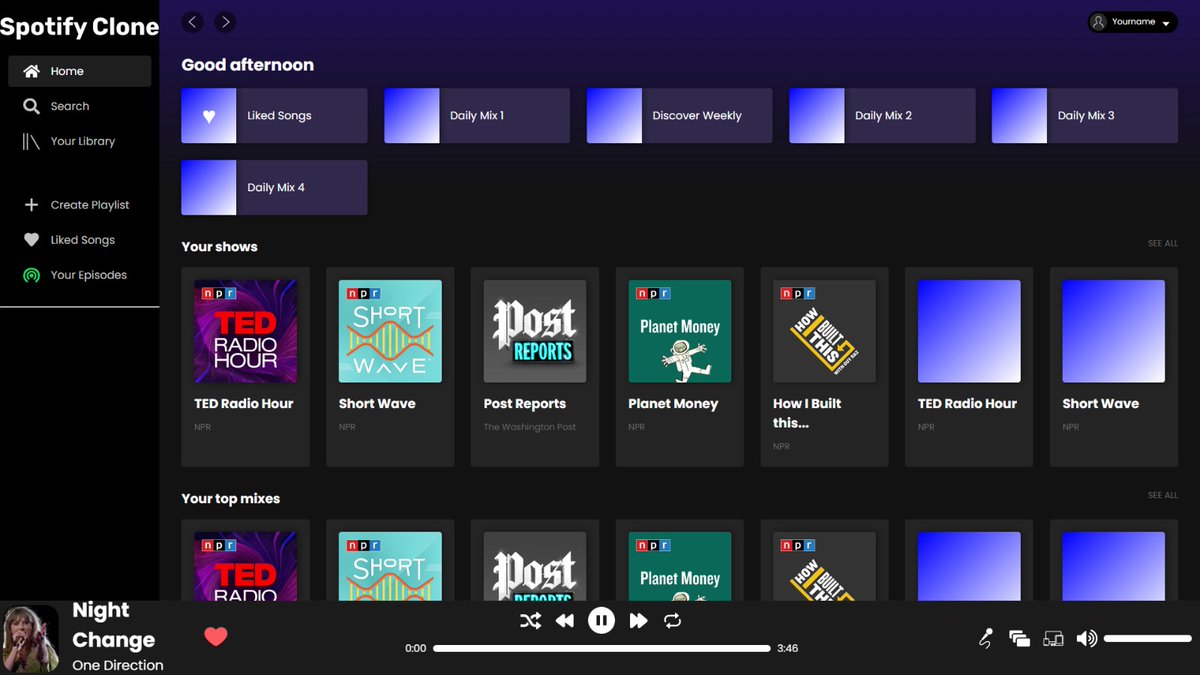Viewport: 1200px width, 675px height.
Task: Click the volume slider bar
Action: click(x=1148, y=638)
